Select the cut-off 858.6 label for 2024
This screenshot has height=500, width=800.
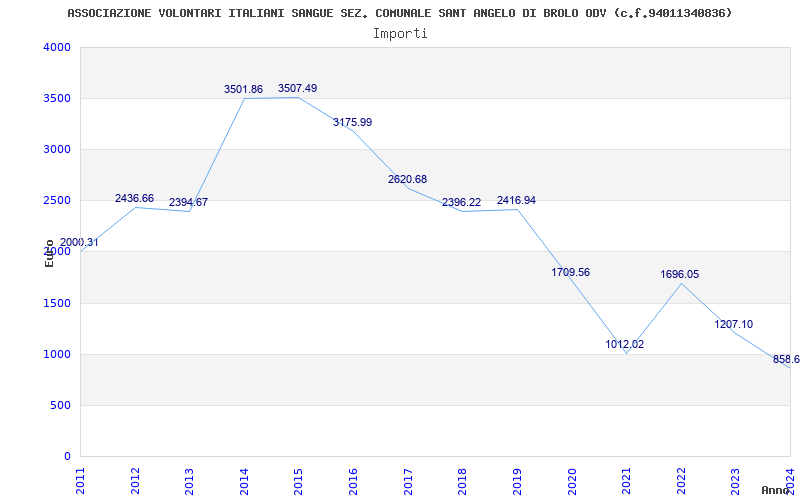786,360
